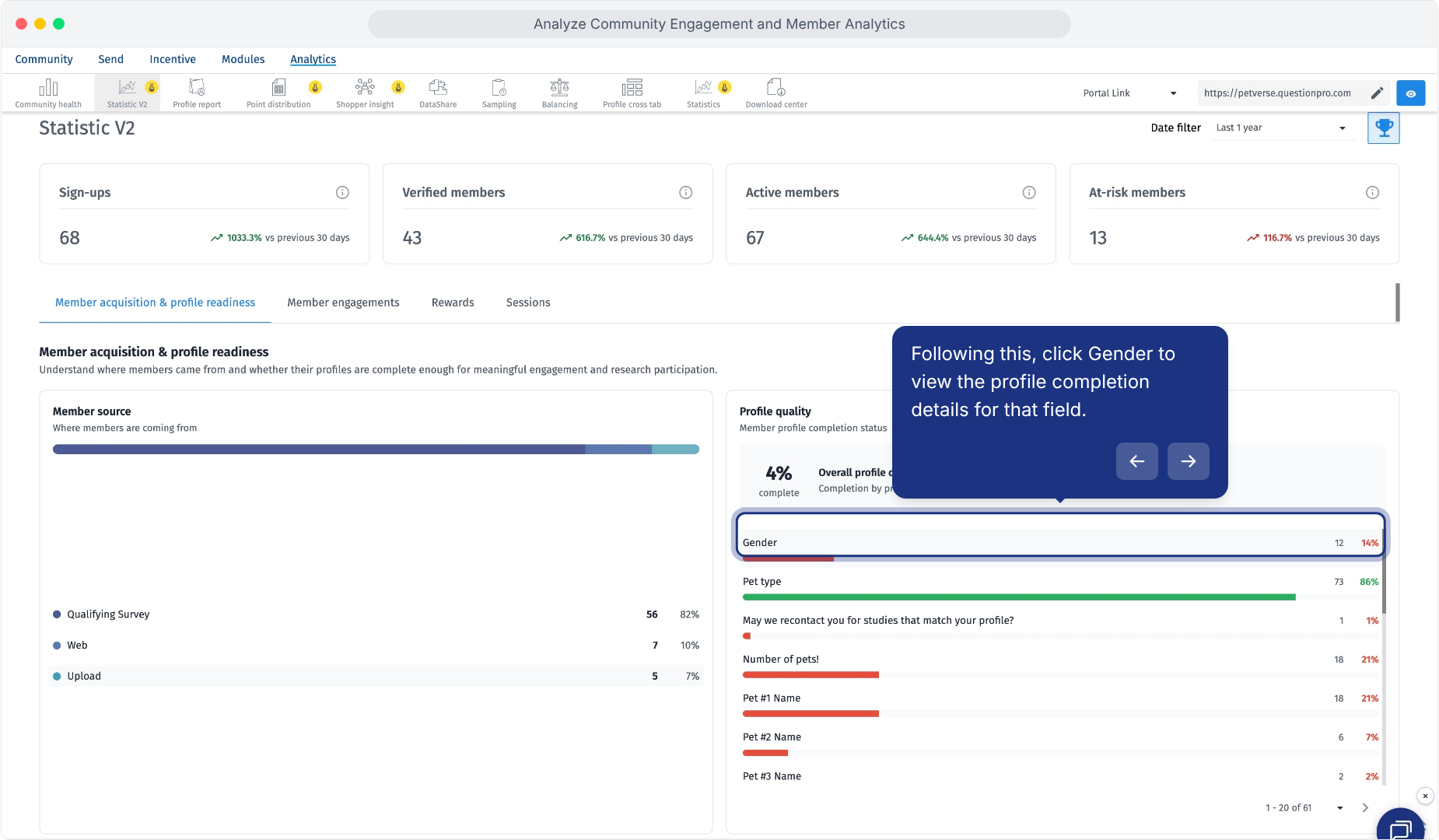Open the Community menu

44,59
